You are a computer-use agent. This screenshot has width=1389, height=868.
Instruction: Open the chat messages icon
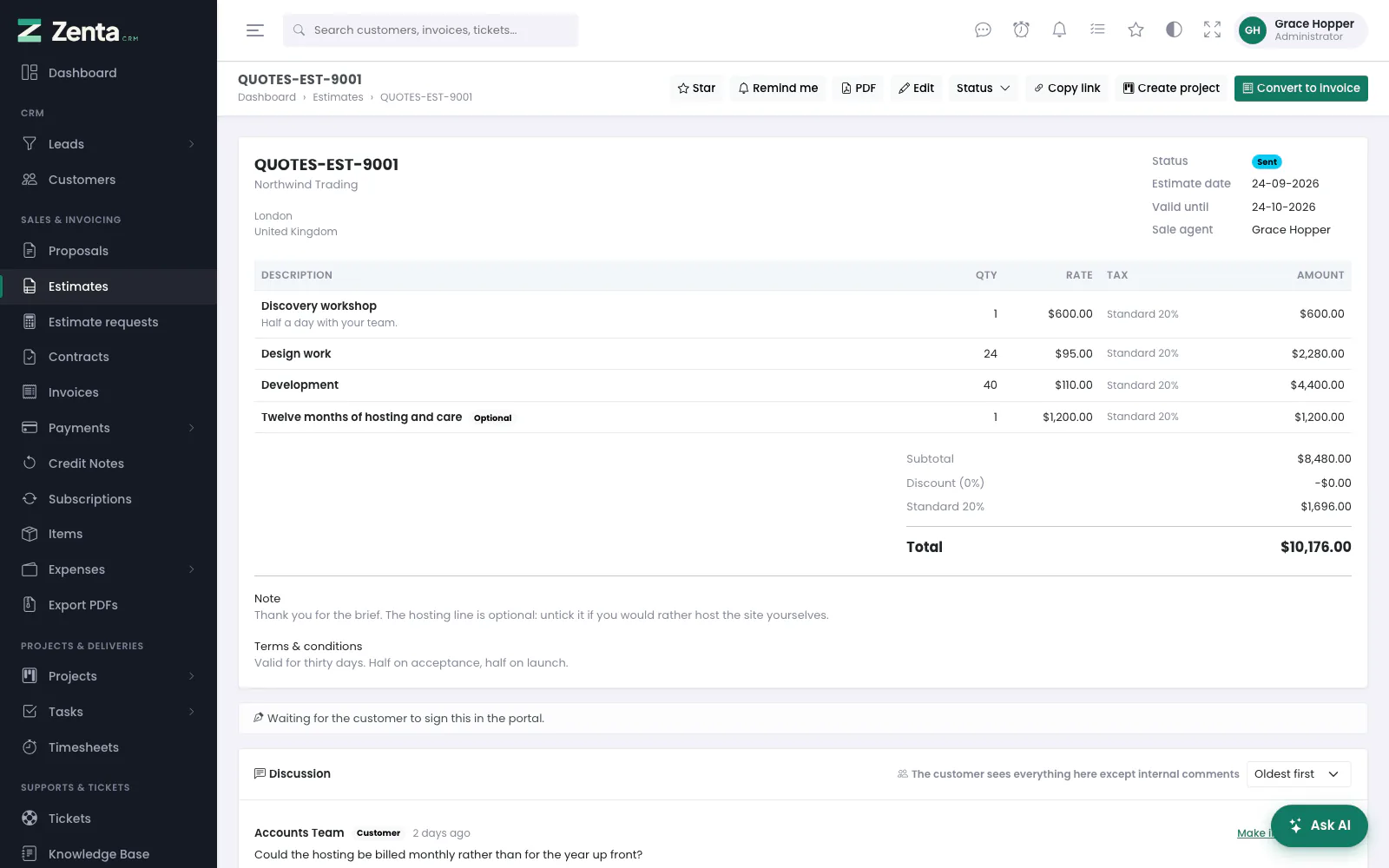983,30
